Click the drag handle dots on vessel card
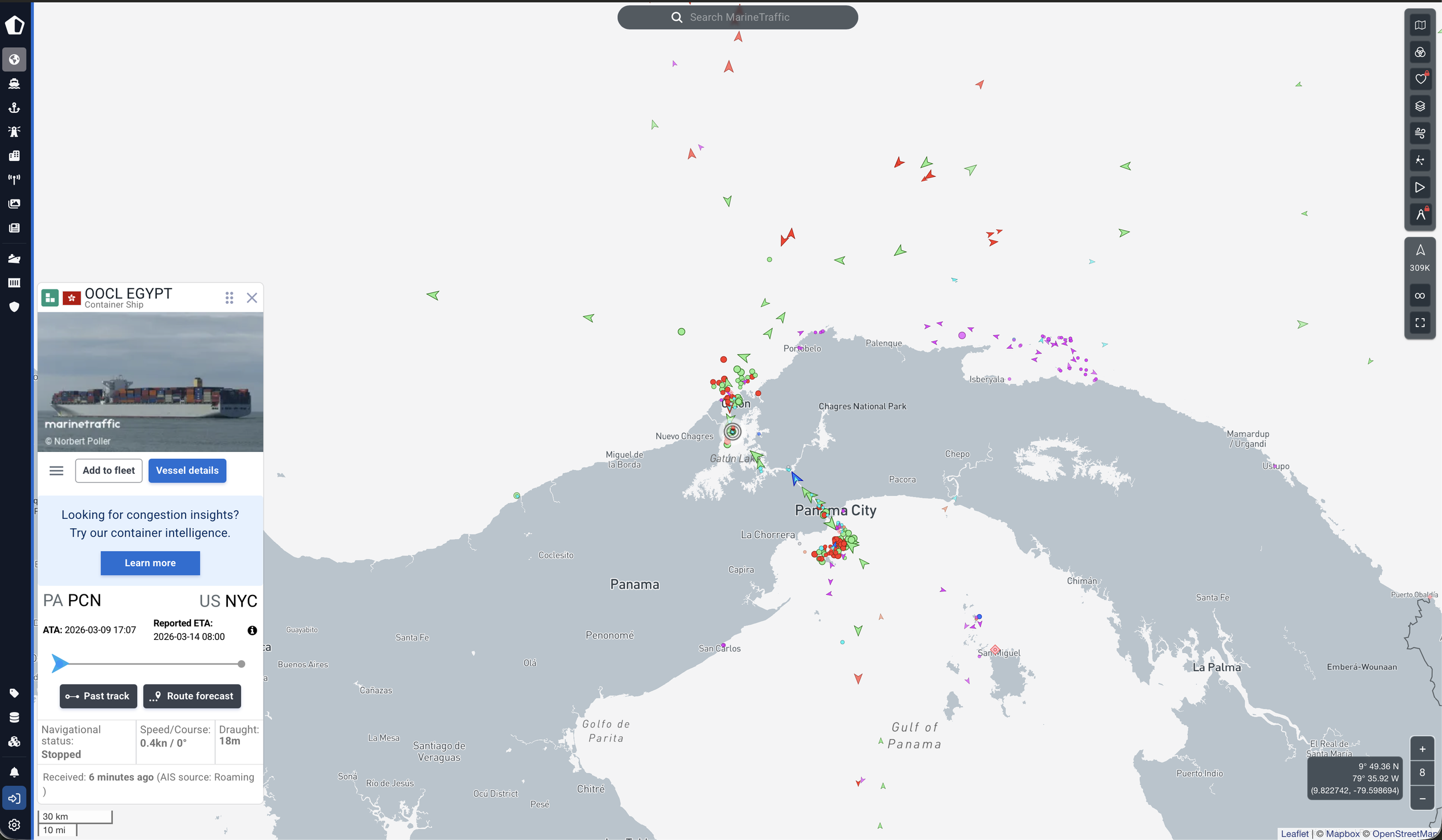This screenshot has height=840, width=1442. click(x=229, y=297)
